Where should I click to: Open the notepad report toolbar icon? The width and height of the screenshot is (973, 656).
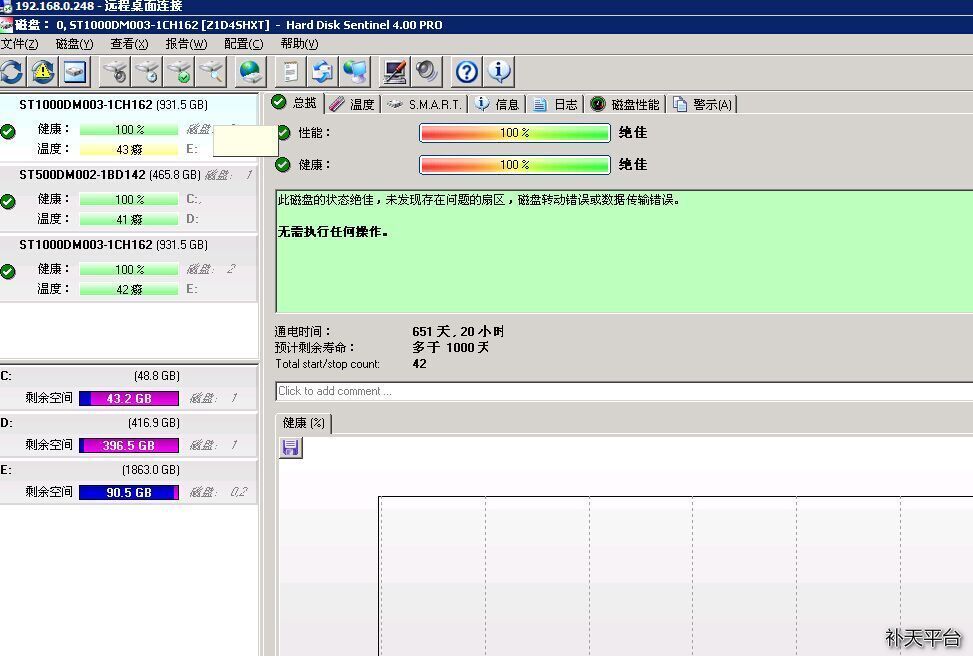coord(290,72)
